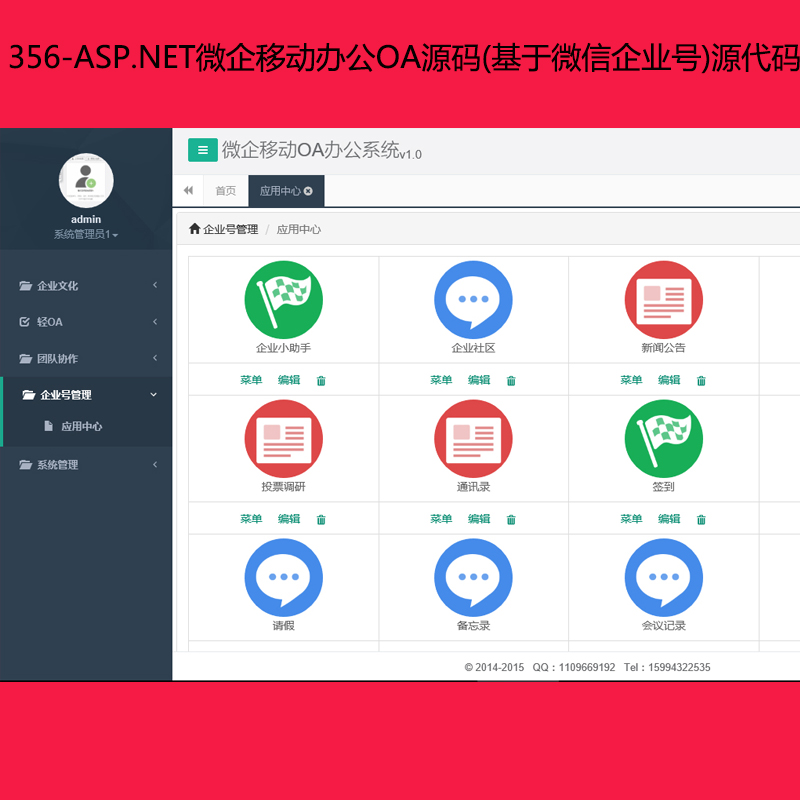Click the 团队协作 folder icon
The width and height of the screenshot is (800, 800).
tap(26, 358)
